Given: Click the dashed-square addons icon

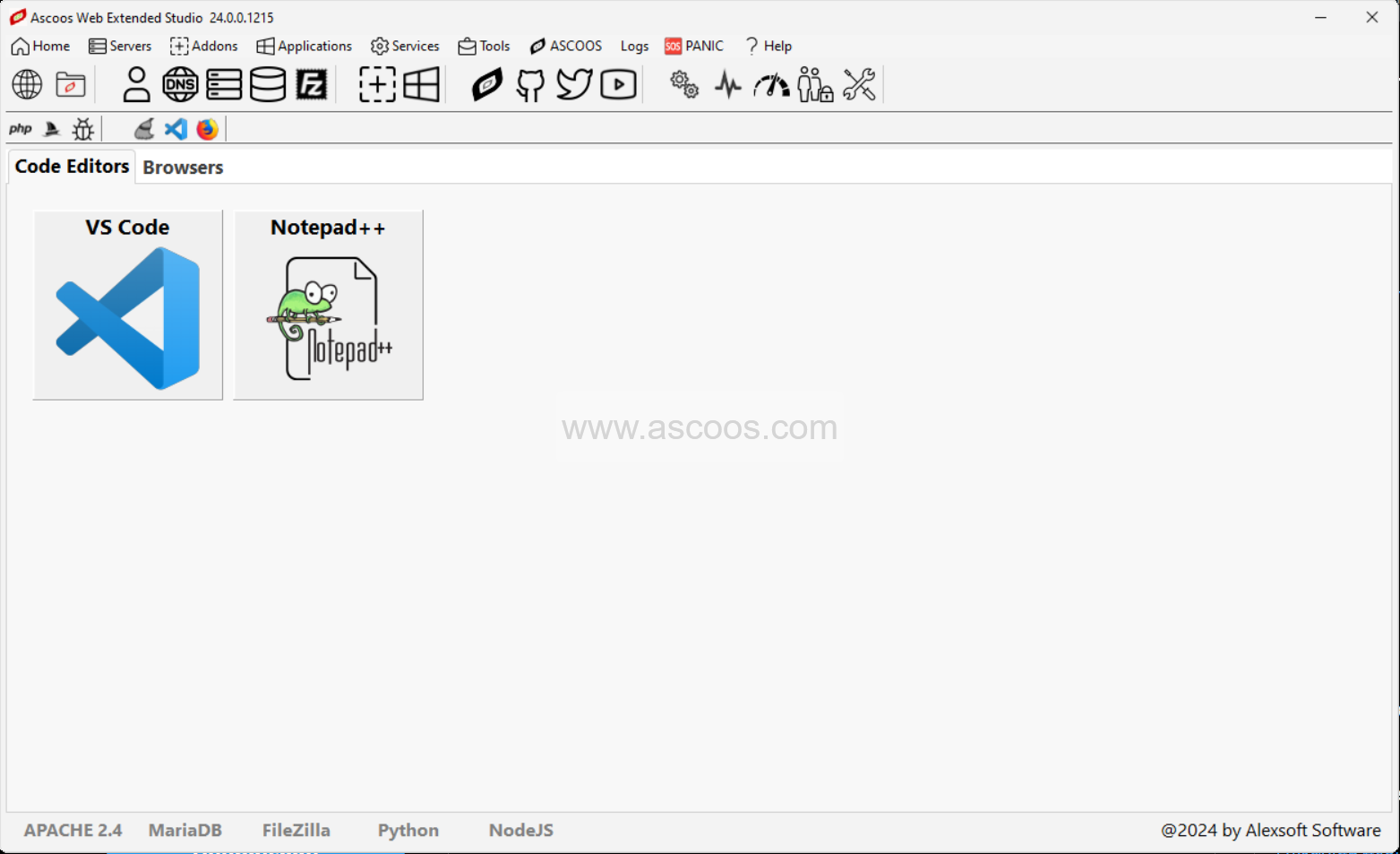Looking at the screenshot, I should click(x=377, y=84).
